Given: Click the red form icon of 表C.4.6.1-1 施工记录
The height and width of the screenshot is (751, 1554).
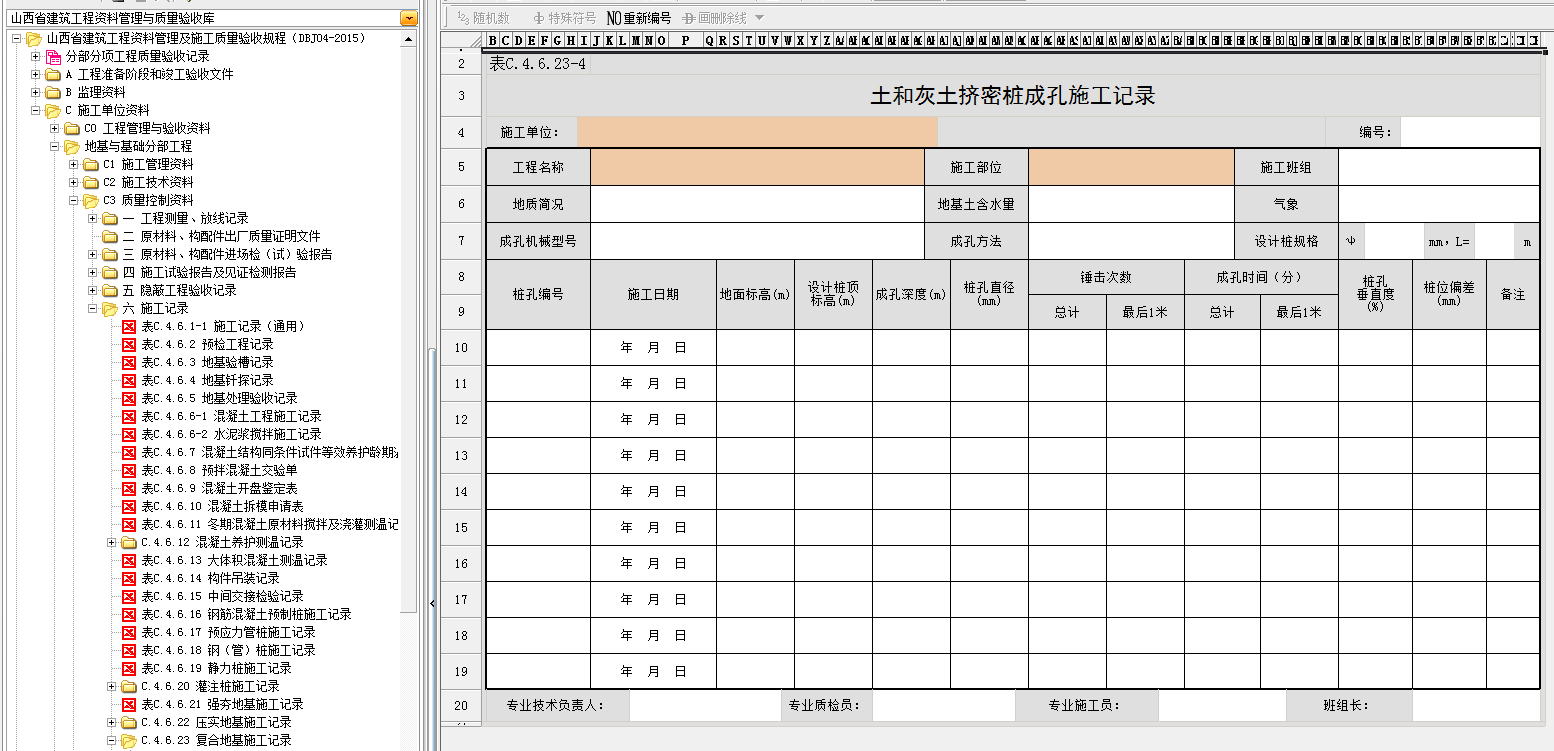Looking at the screenshot, I should [129, 326].
